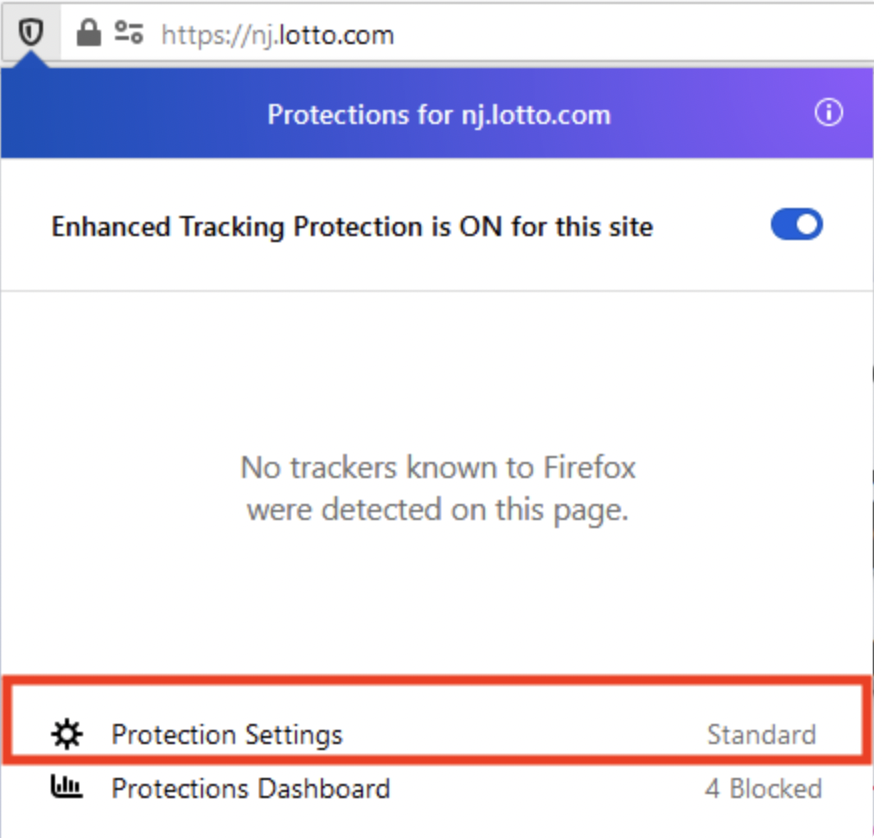Click the padlock icon for connection security
The width and height of the screenshot is (882, 840).
(90, 33)
